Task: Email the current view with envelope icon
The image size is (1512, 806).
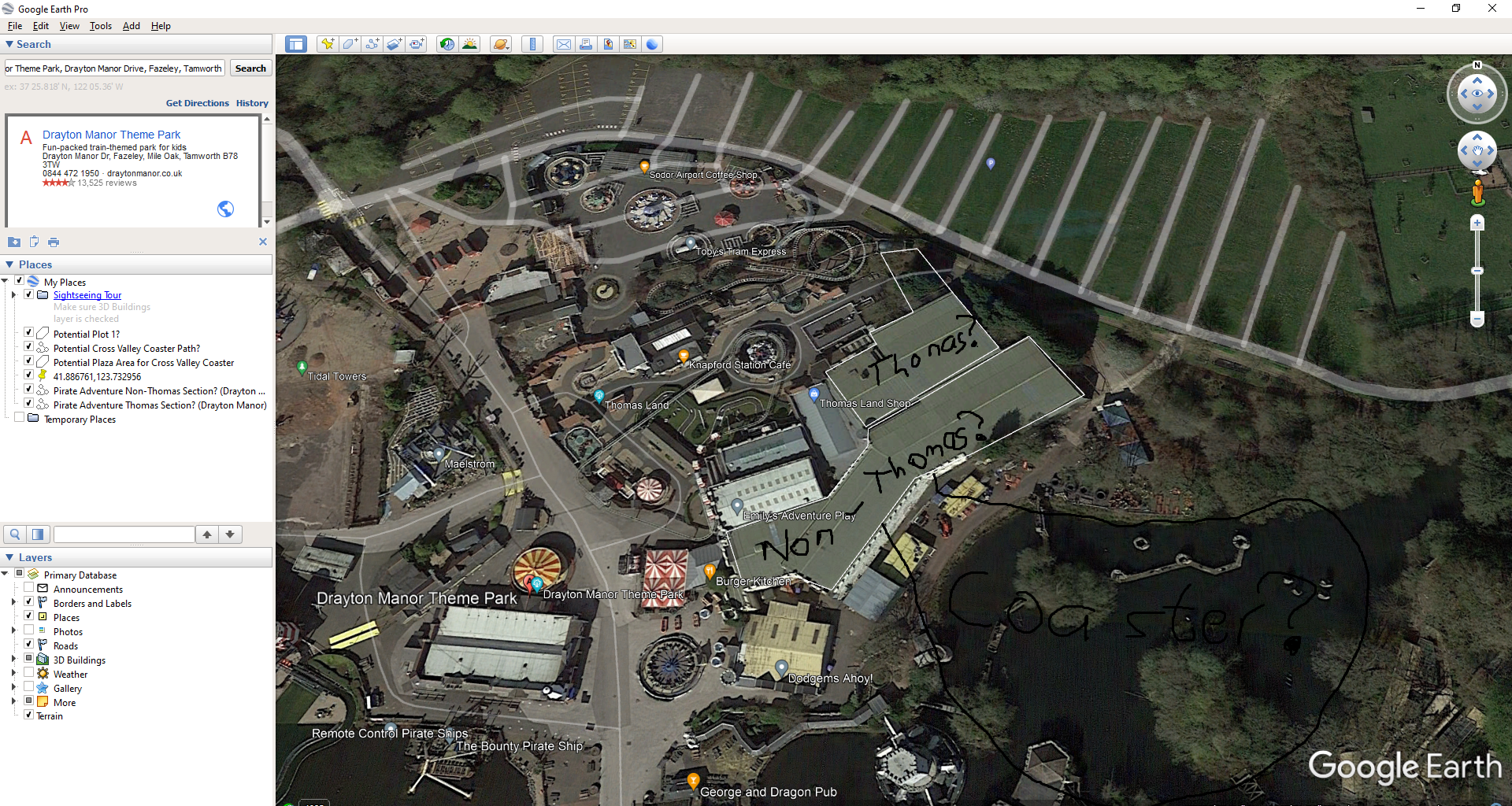Action: tap(564, 44)
